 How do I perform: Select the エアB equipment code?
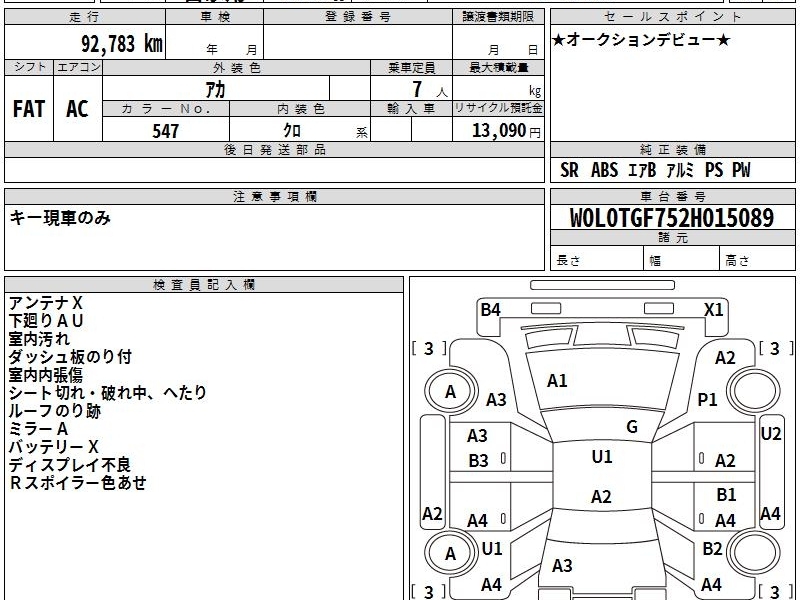tap(642, 170)
